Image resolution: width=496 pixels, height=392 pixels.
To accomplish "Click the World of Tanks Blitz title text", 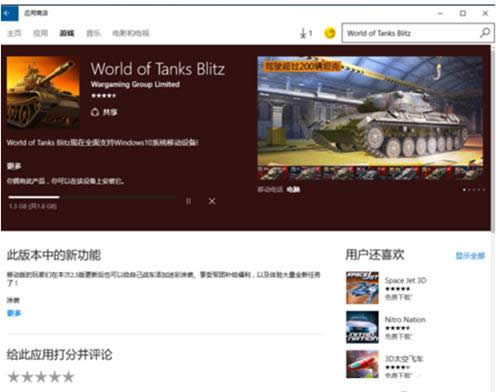I will point(157,69).
